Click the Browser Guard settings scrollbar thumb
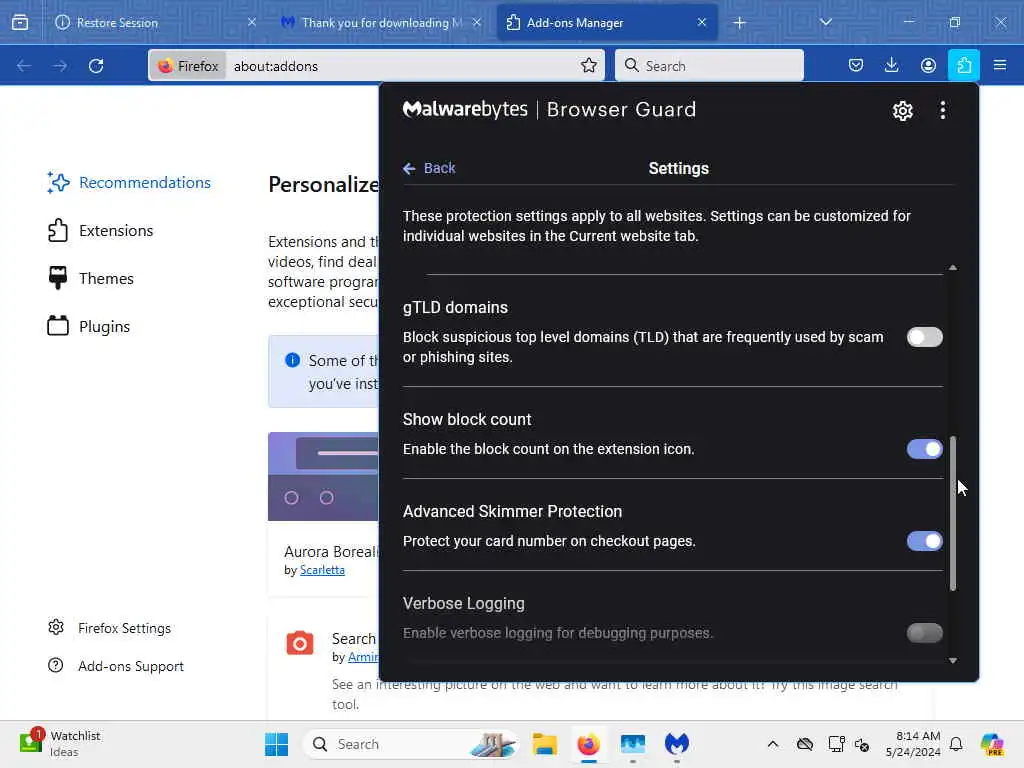The height and width of the screenshot is (768, 1024). click(x=953, y=513)
